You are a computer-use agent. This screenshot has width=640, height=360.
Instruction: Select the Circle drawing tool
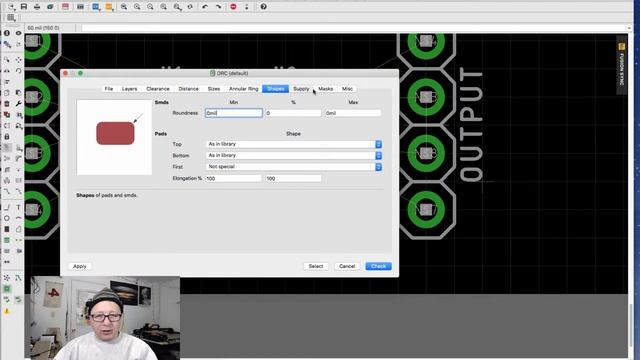(x=7, y=218)
